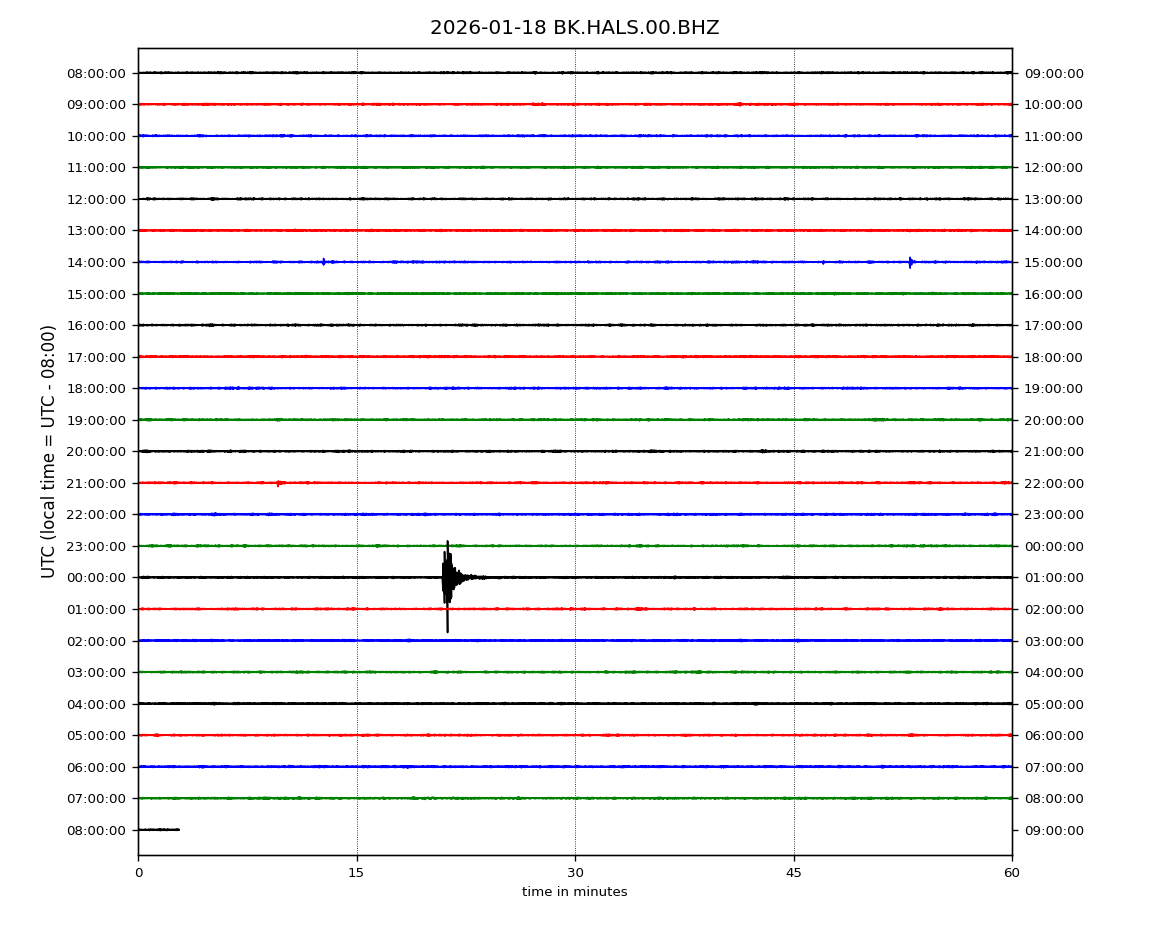Click the right-axis 22:00:00 time label

coord(1054,483)
